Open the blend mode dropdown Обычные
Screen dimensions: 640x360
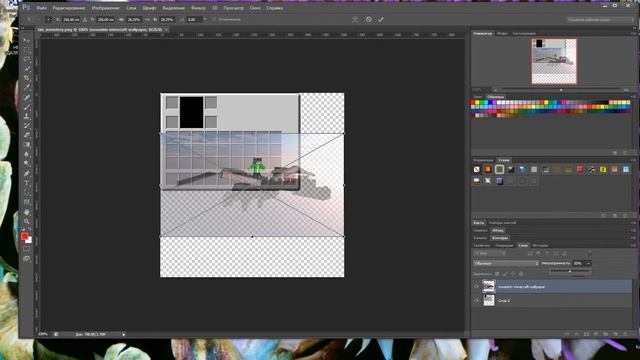pos(506,263)
